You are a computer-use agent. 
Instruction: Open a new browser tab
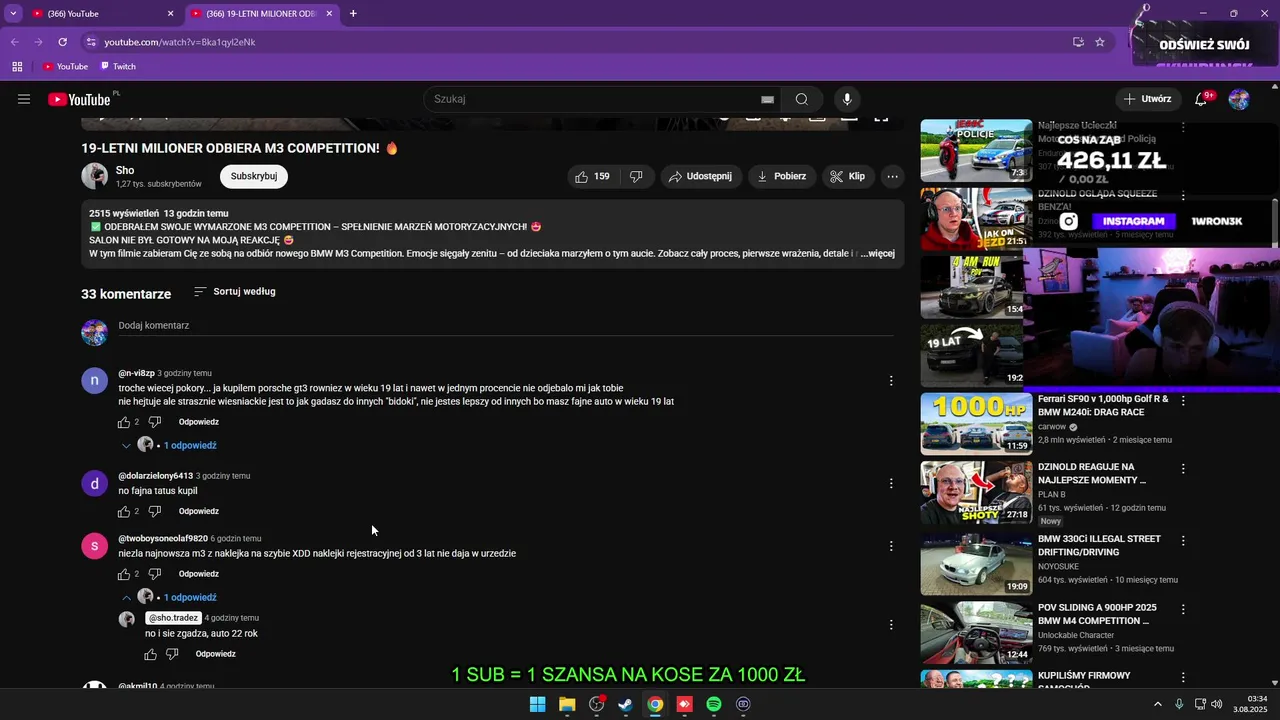(353, 14)
